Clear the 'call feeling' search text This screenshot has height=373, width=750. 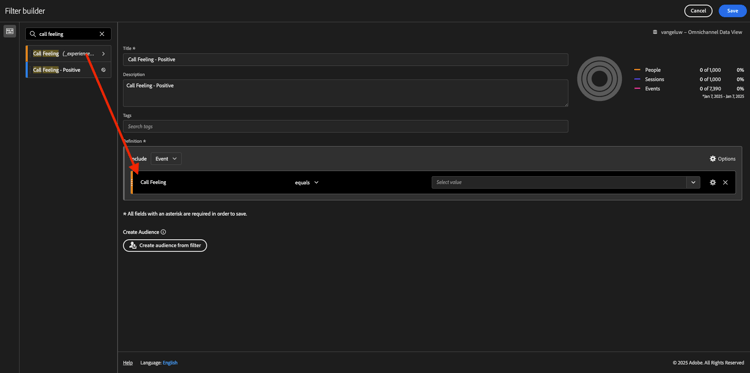click(x=102, y=34)
